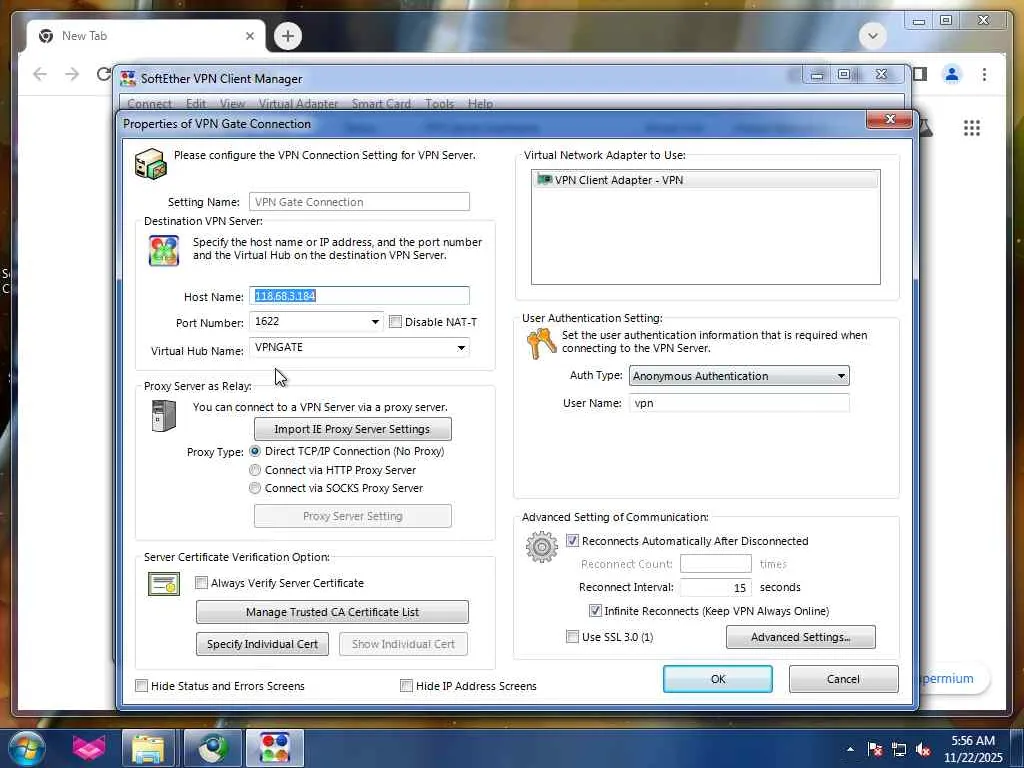This screenshot has width=1024, height=768.
Task: Click the proxy server tower icon
Action: point(163,415)
